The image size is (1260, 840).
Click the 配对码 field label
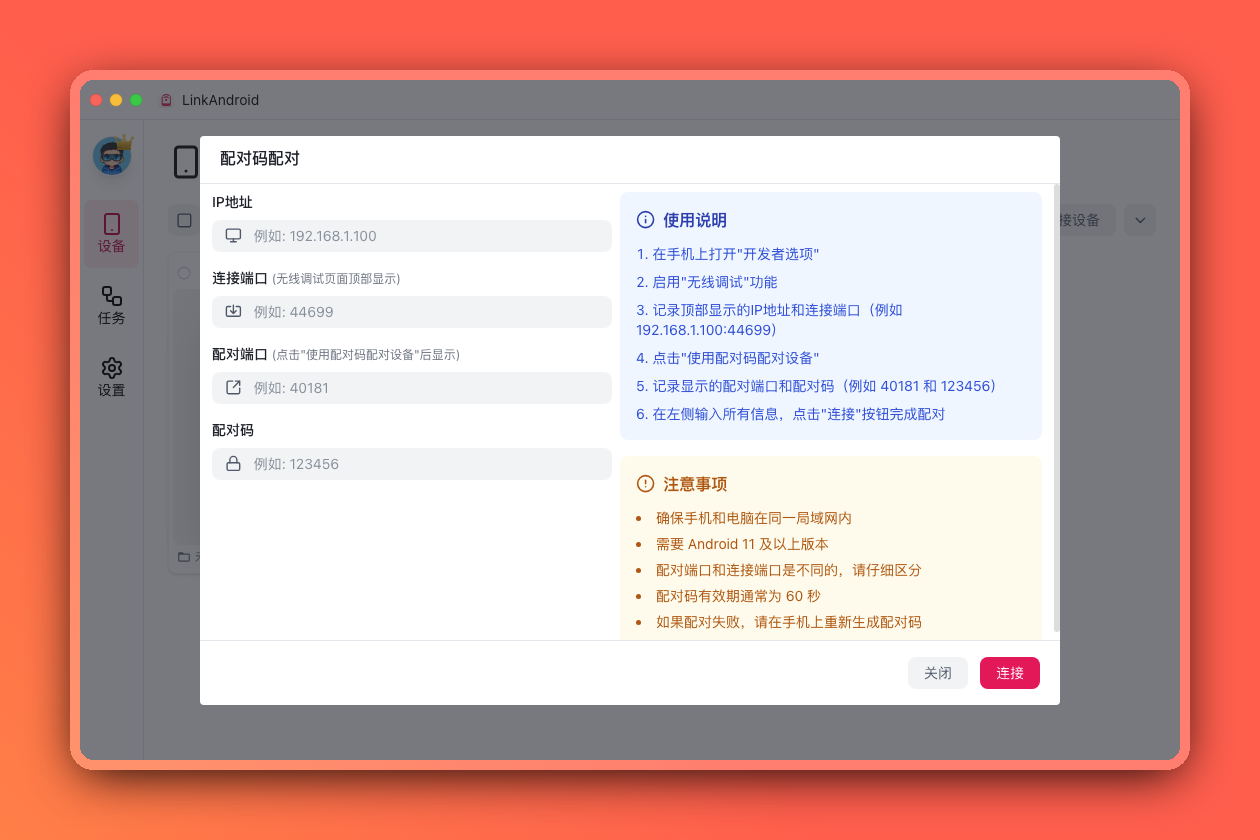click(233, 430)
